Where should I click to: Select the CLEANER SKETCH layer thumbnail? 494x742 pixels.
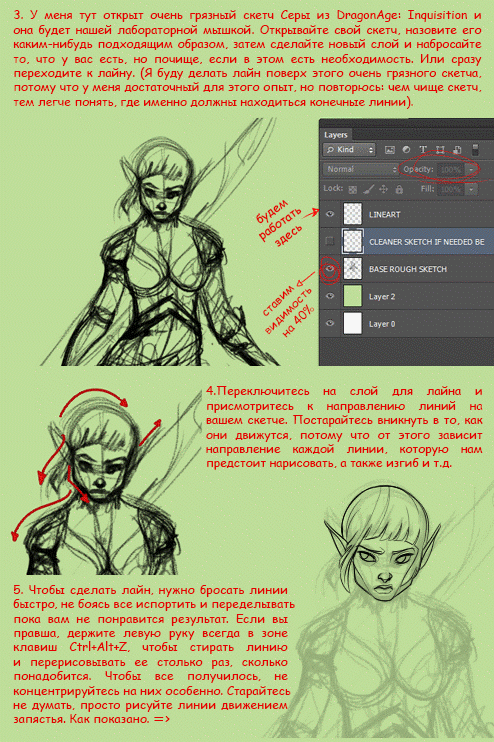pyautogui.click(x=353, y=241)
